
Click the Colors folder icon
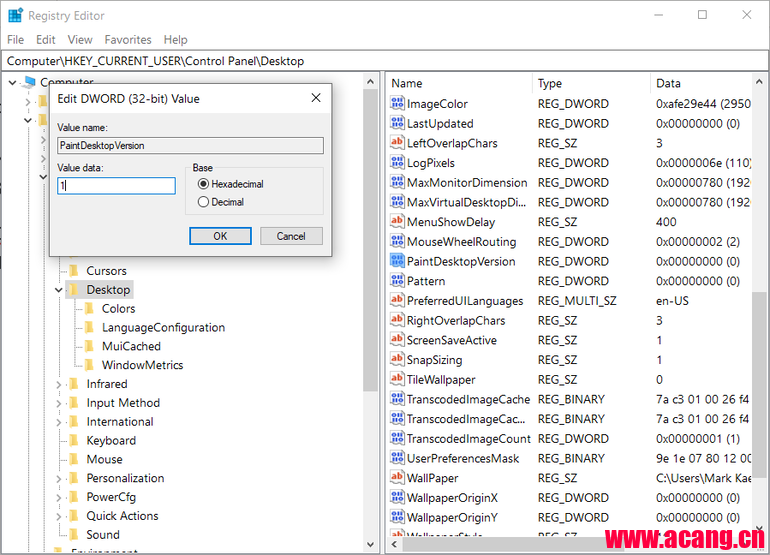pyautogui.click(x=89, y=308)
